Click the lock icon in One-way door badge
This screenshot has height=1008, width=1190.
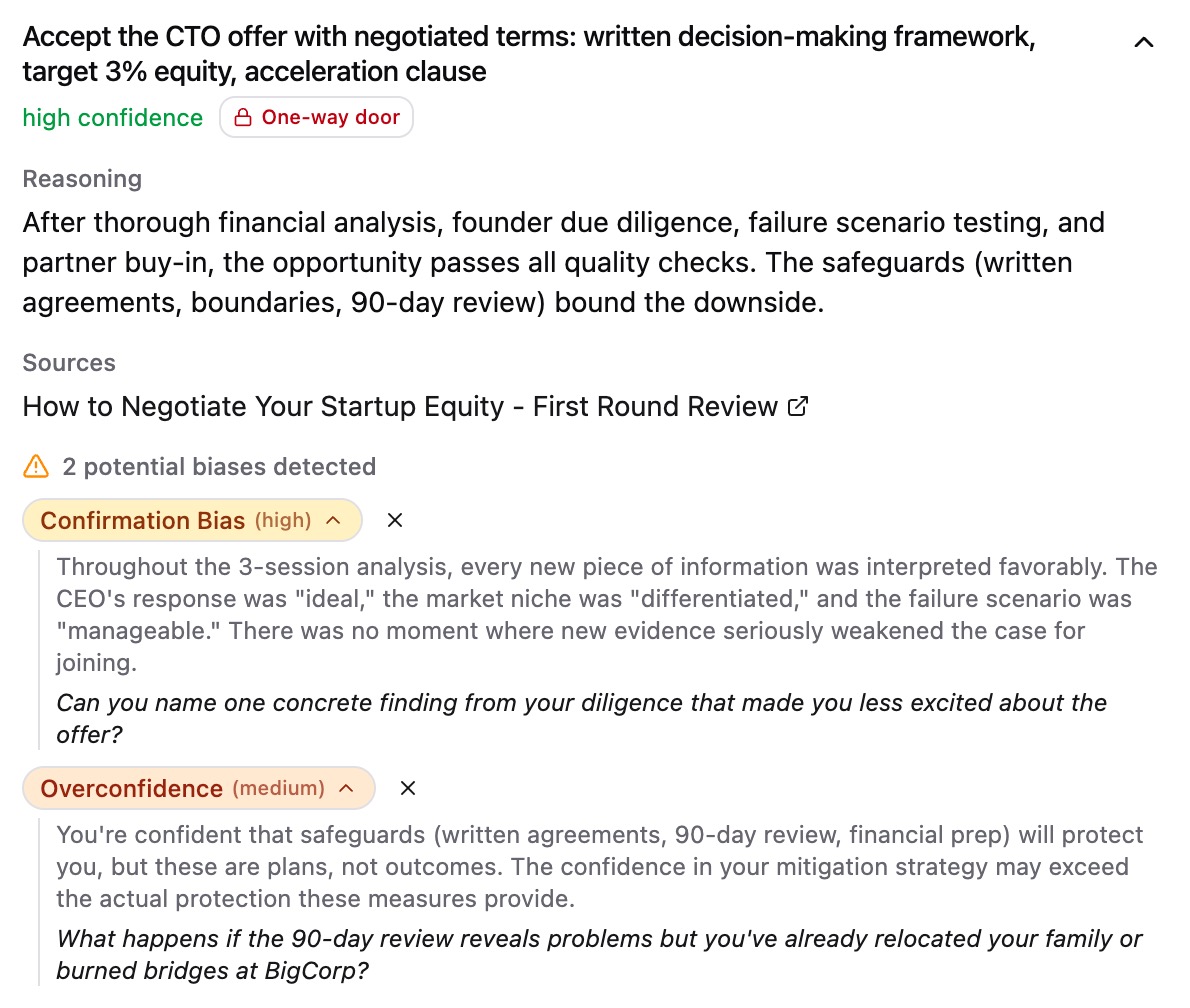[241, 117]
